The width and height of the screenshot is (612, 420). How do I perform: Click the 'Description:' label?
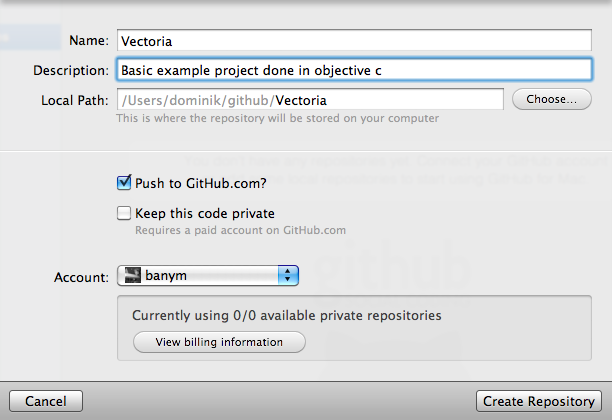click(x=71, y=71)
